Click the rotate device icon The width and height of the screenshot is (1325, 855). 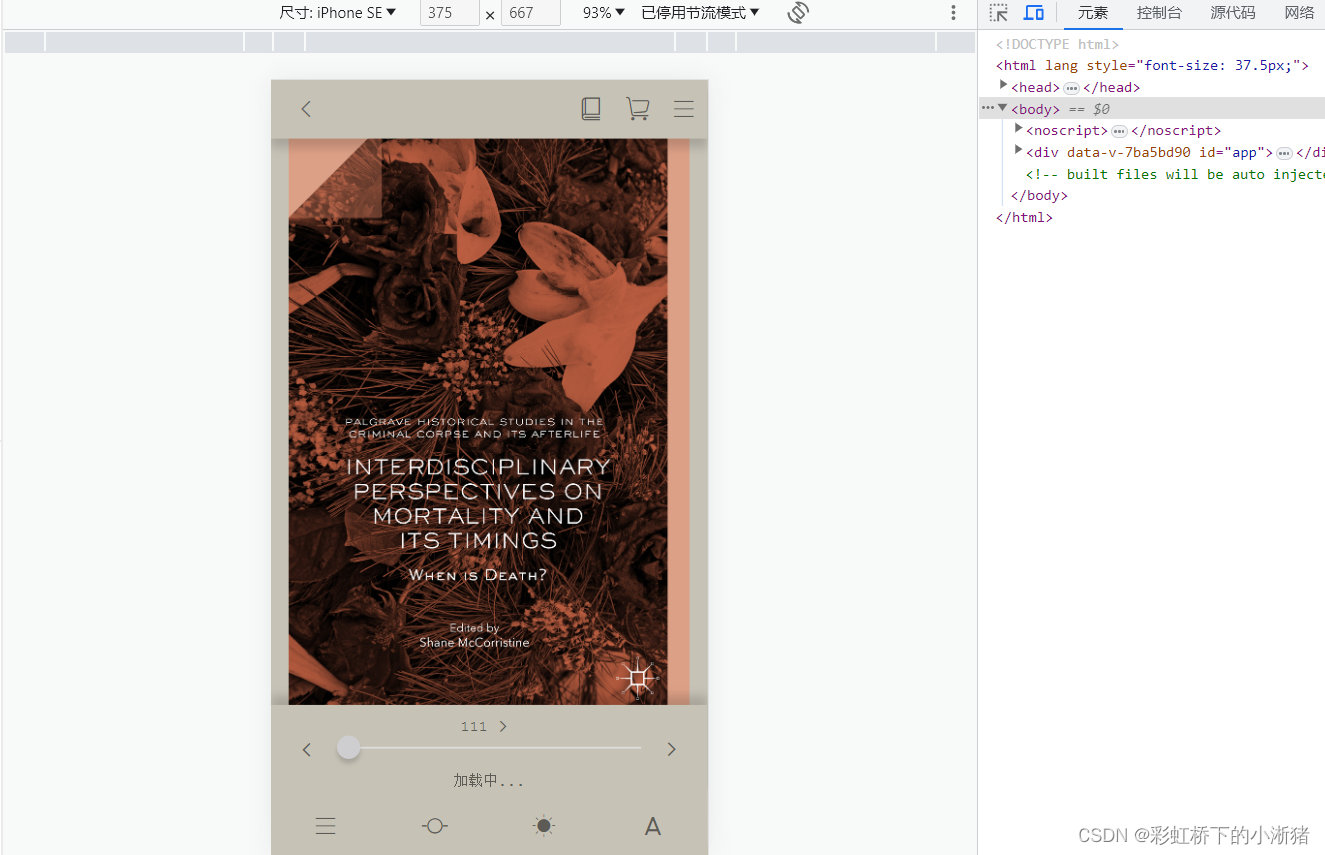tap(797, 13)
